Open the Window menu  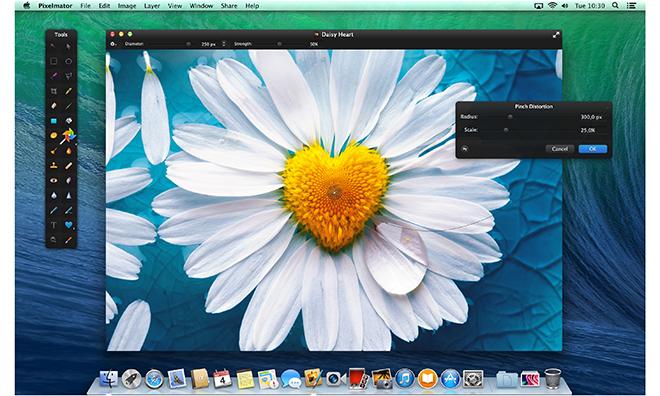coord(201,6)
